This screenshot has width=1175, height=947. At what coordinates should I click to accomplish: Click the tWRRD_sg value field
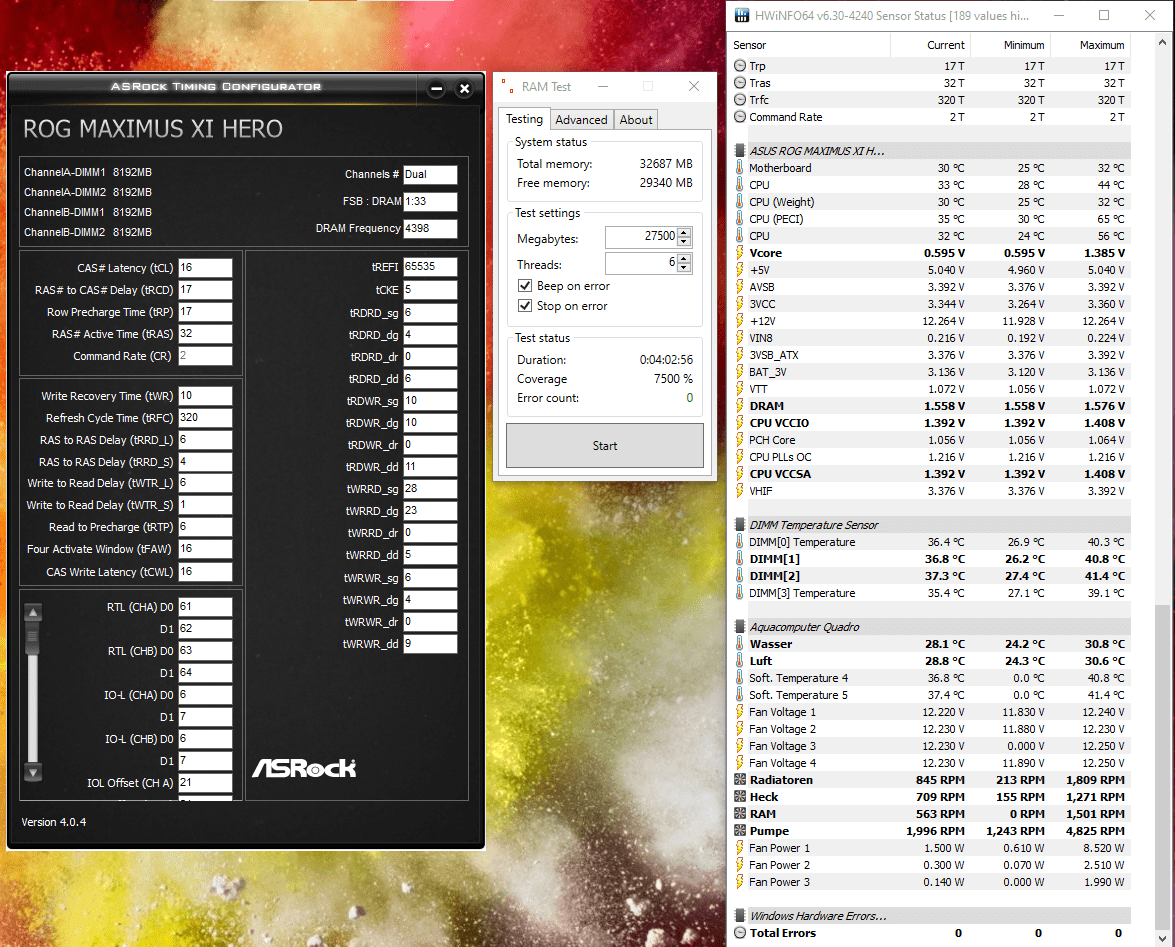coord(430,488)
